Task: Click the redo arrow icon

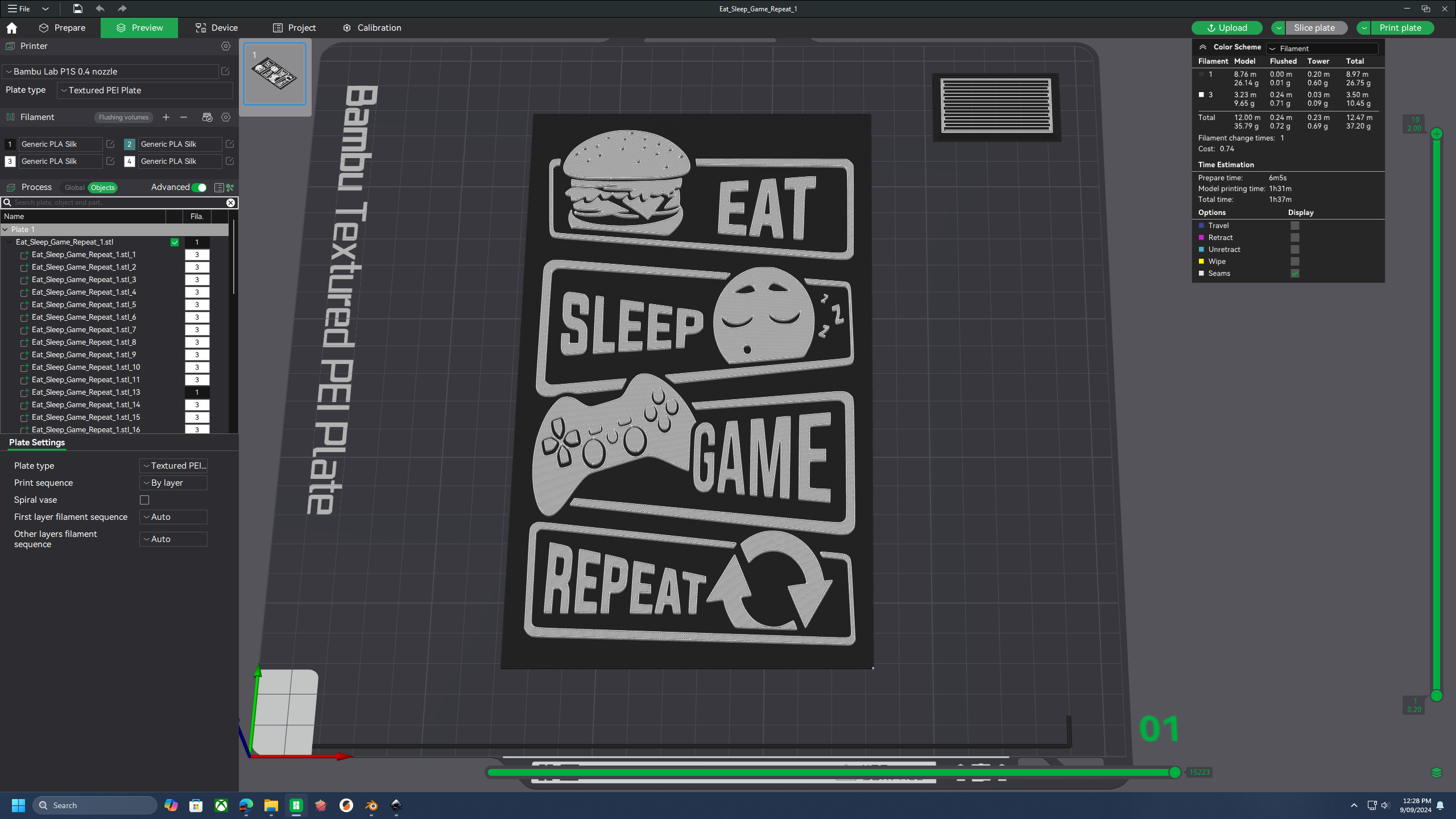Action: (x=122, y=9)
